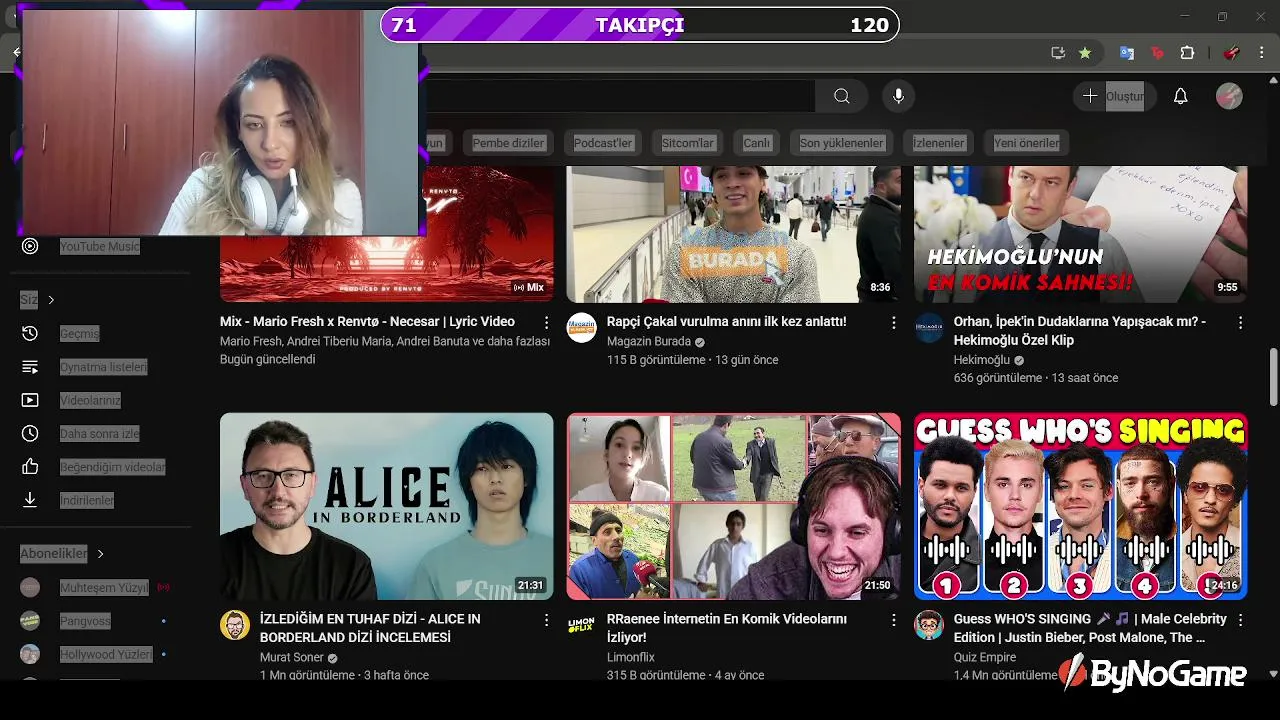Select the Canlı filter chip

756,143
